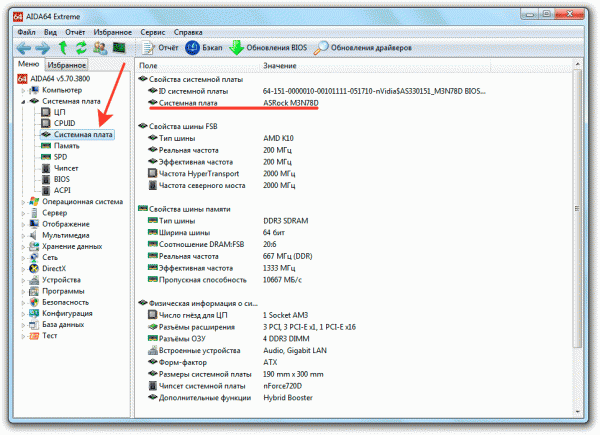Screen dimensions: 600x435
Task: Click the Отображение monitor icon
Action: coord(34,224)
